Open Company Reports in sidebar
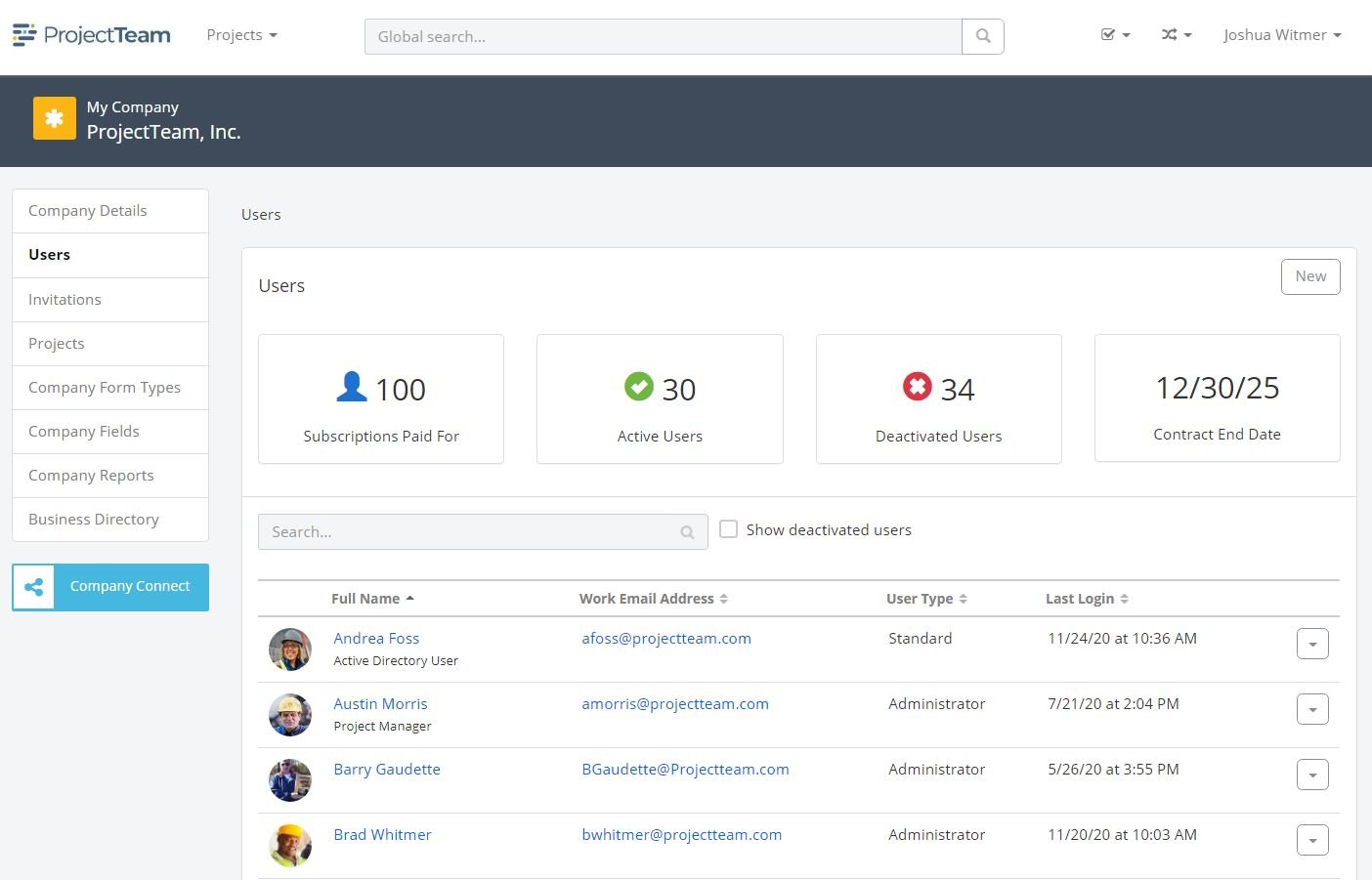This screenshot has height=880, width=1372. 110,476
